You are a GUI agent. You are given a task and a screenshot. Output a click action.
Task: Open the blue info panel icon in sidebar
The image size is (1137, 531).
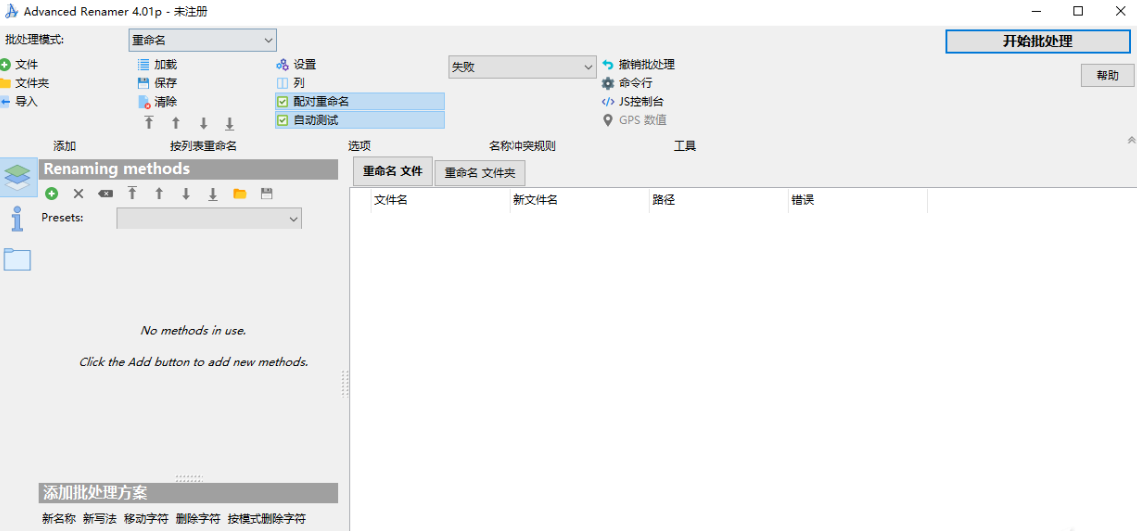point(18,218)
